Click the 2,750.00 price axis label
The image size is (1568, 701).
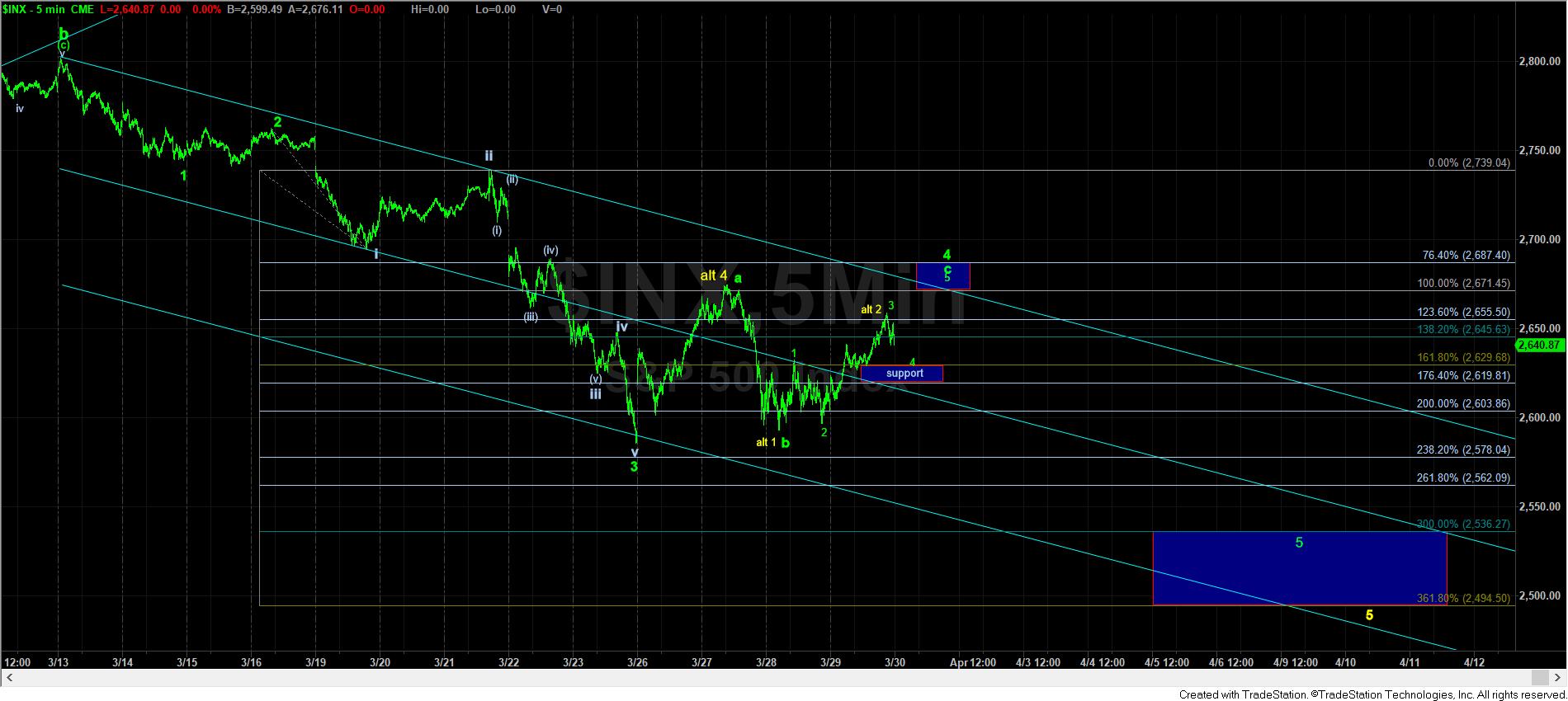click(1539, 150)
